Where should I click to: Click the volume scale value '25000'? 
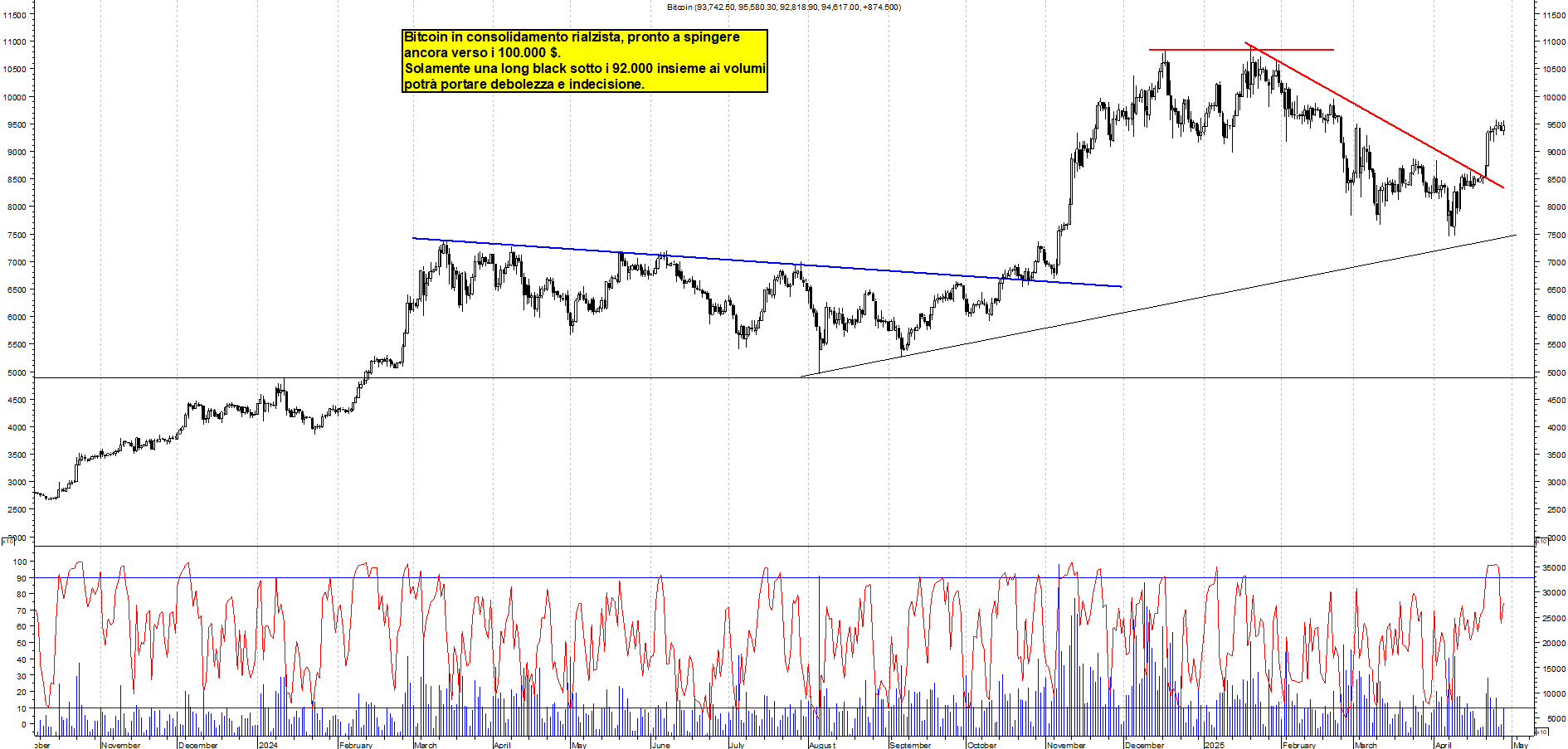click(1554, 619)
